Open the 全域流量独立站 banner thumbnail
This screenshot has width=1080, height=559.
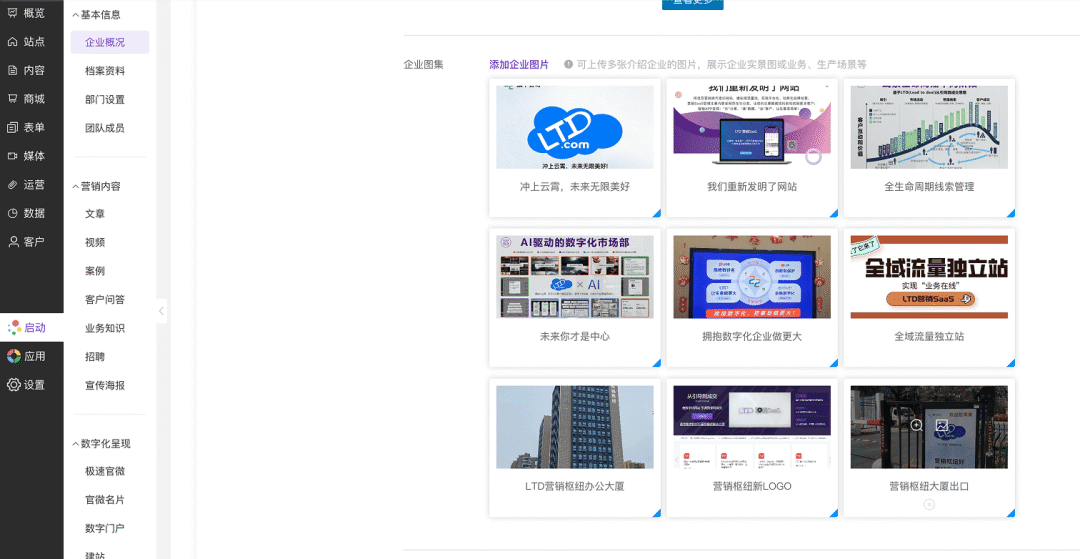tap(929, 277)
